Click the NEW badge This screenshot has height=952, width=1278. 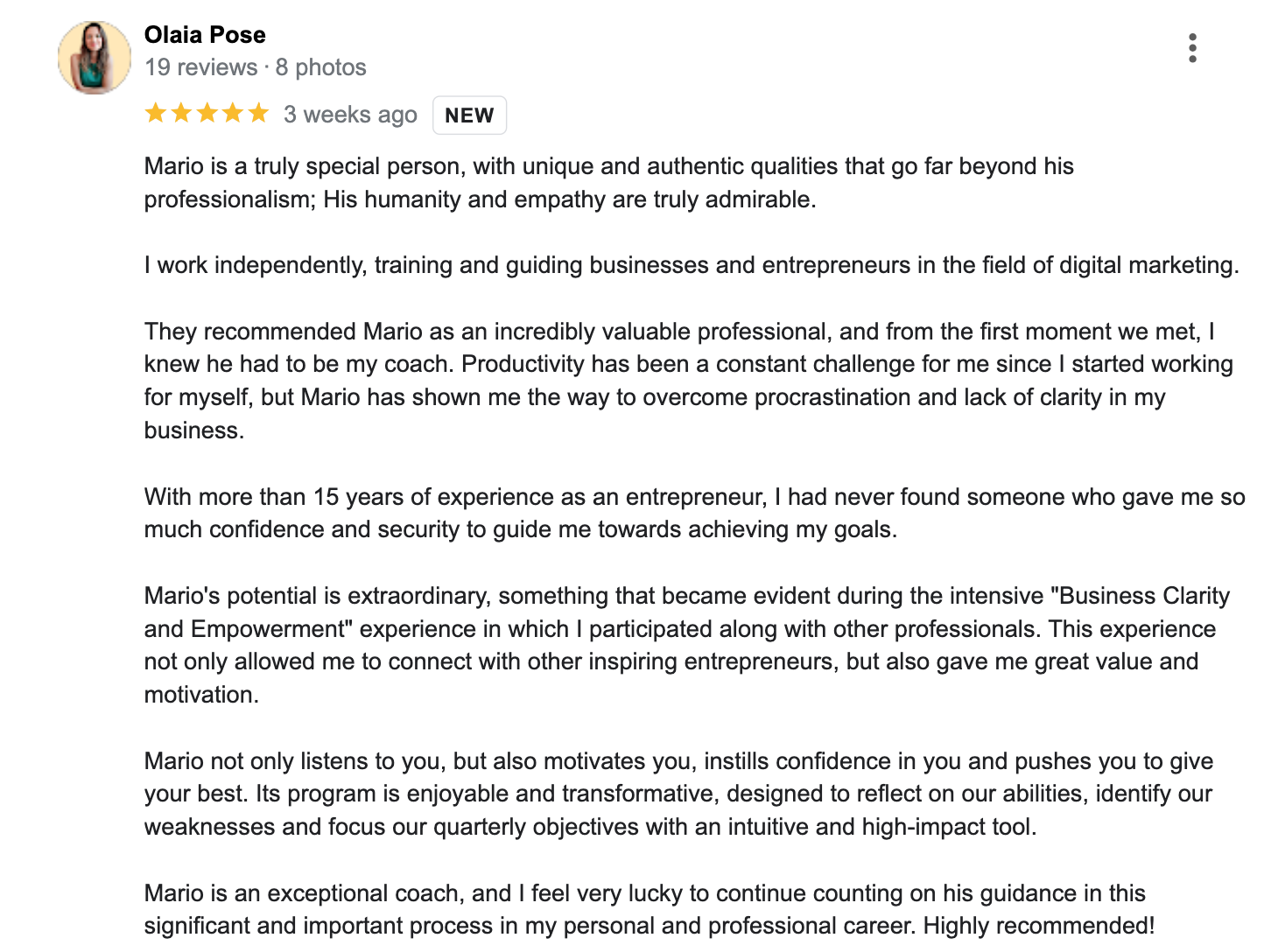(x=469, y=115)
